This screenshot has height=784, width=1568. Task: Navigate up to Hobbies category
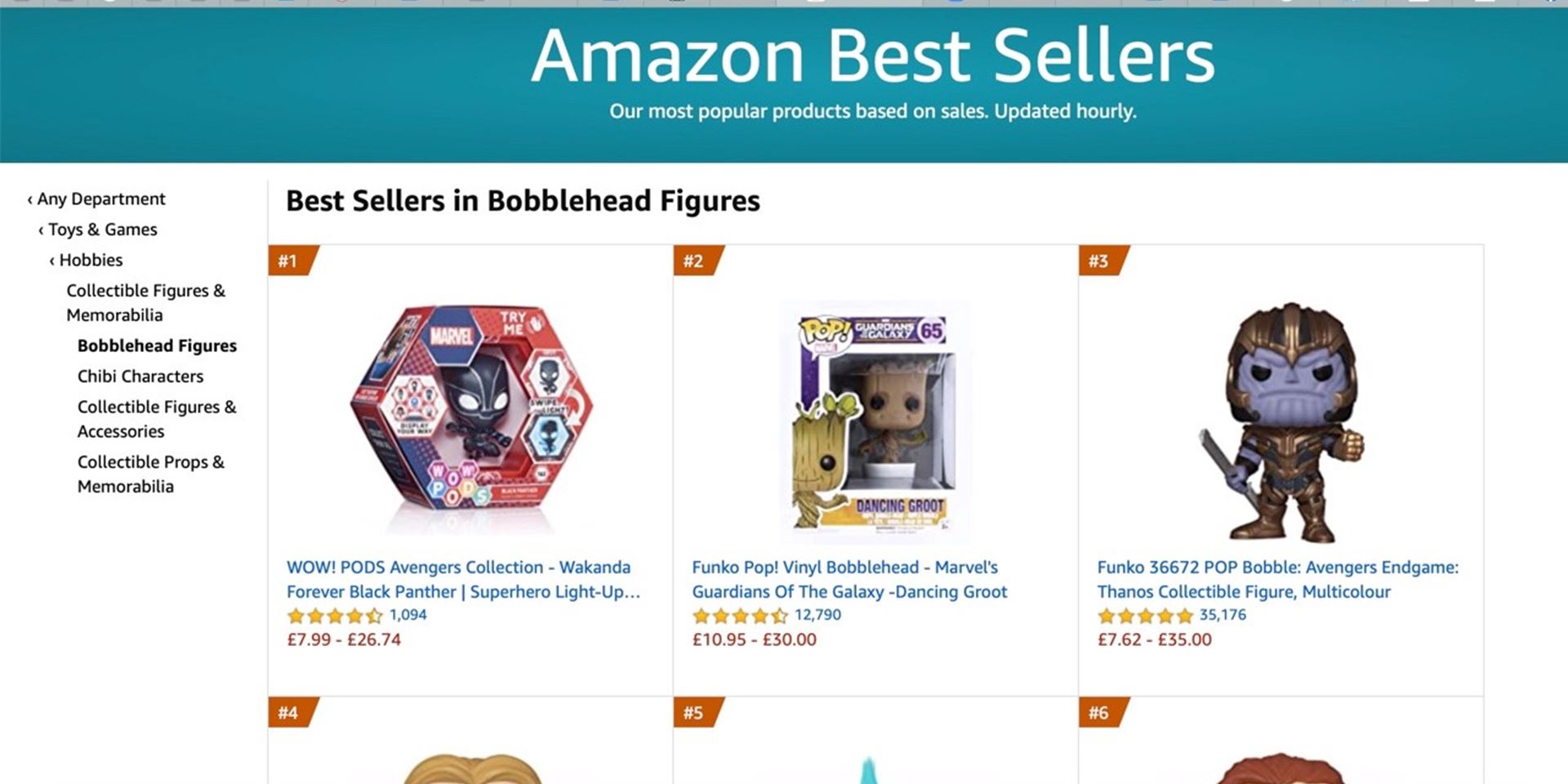[x=91, y=260]
